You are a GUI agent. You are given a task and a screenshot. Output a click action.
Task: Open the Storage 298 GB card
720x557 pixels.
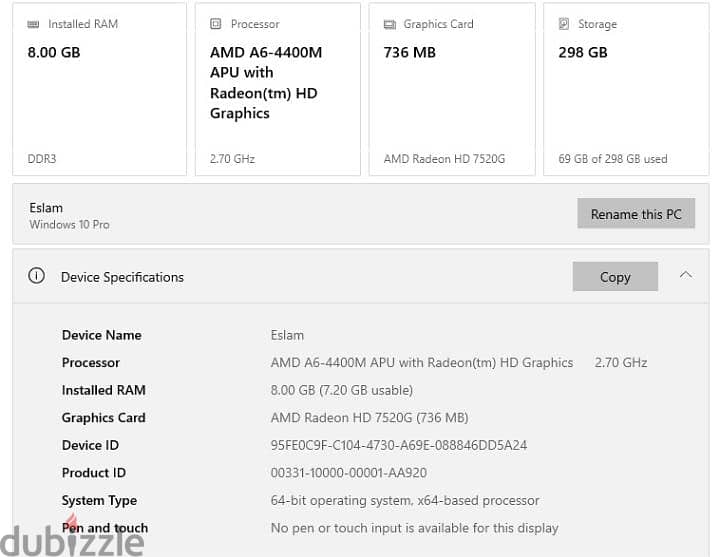click(626, 90)
